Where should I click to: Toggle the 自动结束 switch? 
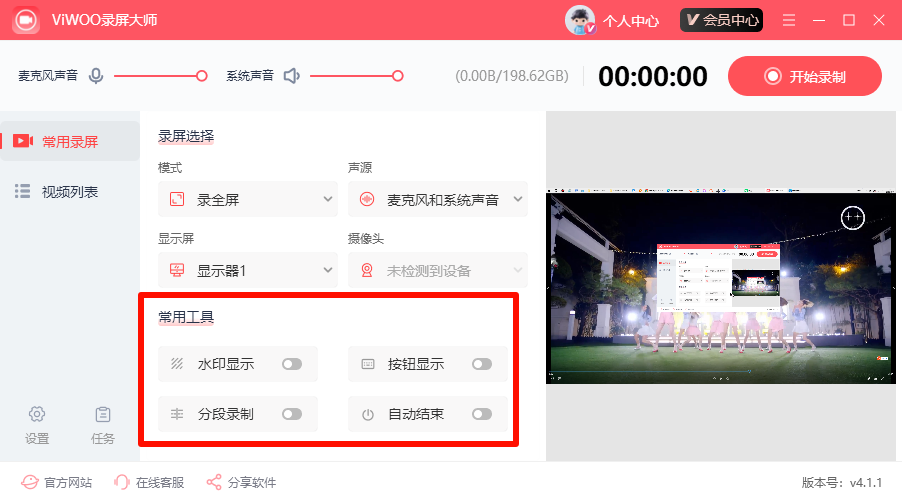pos(482,414)
